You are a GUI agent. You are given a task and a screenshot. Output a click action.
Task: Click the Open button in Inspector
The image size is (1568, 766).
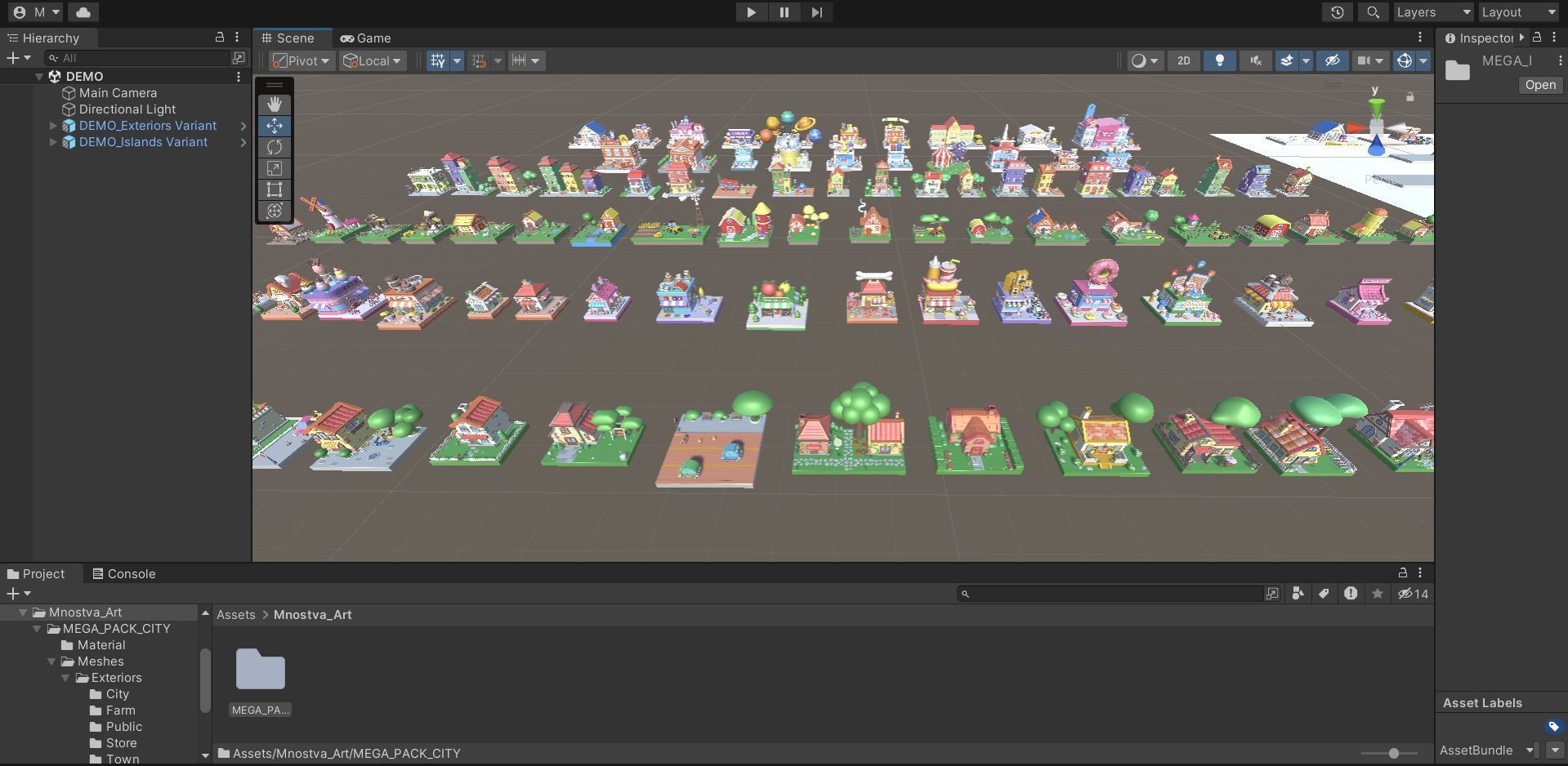coord(1540,85)
